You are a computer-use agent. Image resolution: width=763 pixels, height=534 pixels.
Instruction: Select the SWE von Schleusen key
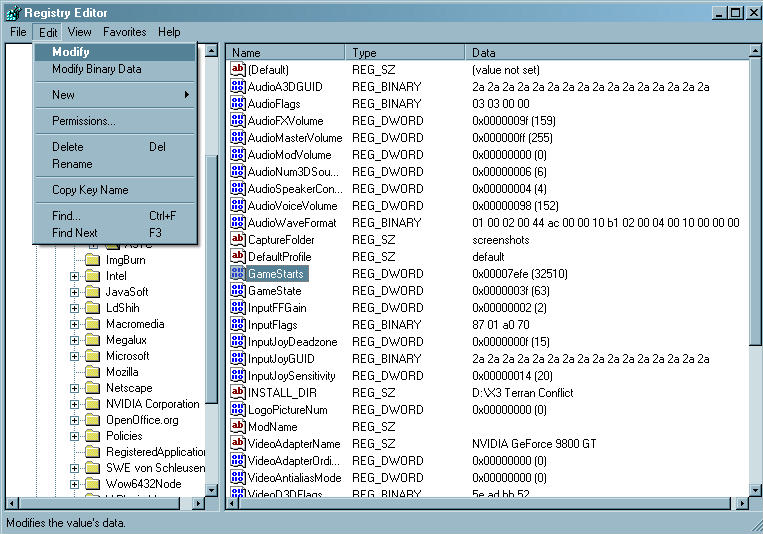[155, 468]
